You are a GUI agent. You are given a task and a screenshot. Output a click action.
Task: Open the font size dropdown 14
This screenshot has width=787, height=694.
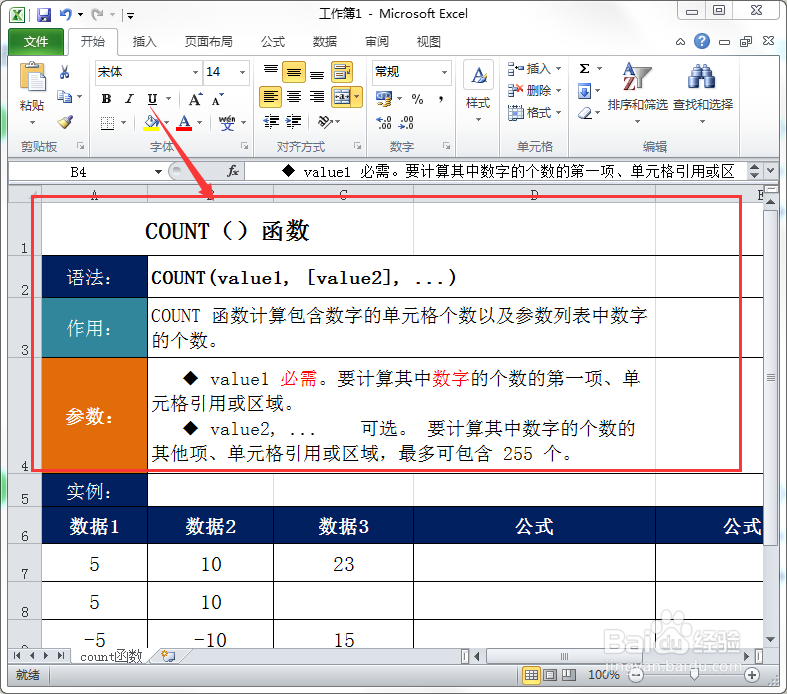(242, 72)
